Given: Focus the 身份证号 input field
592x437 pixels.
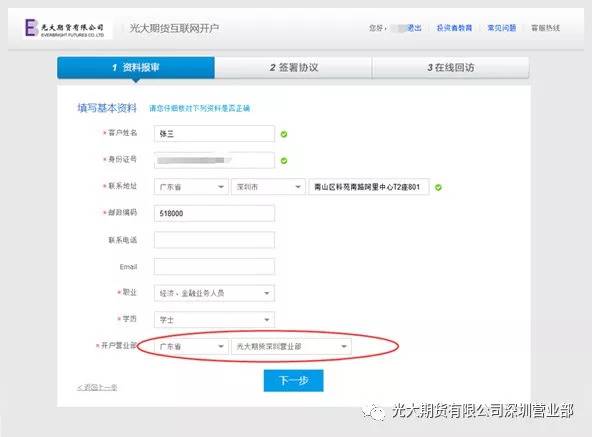Looking at the screenshot, I should (x=214, y=160).
